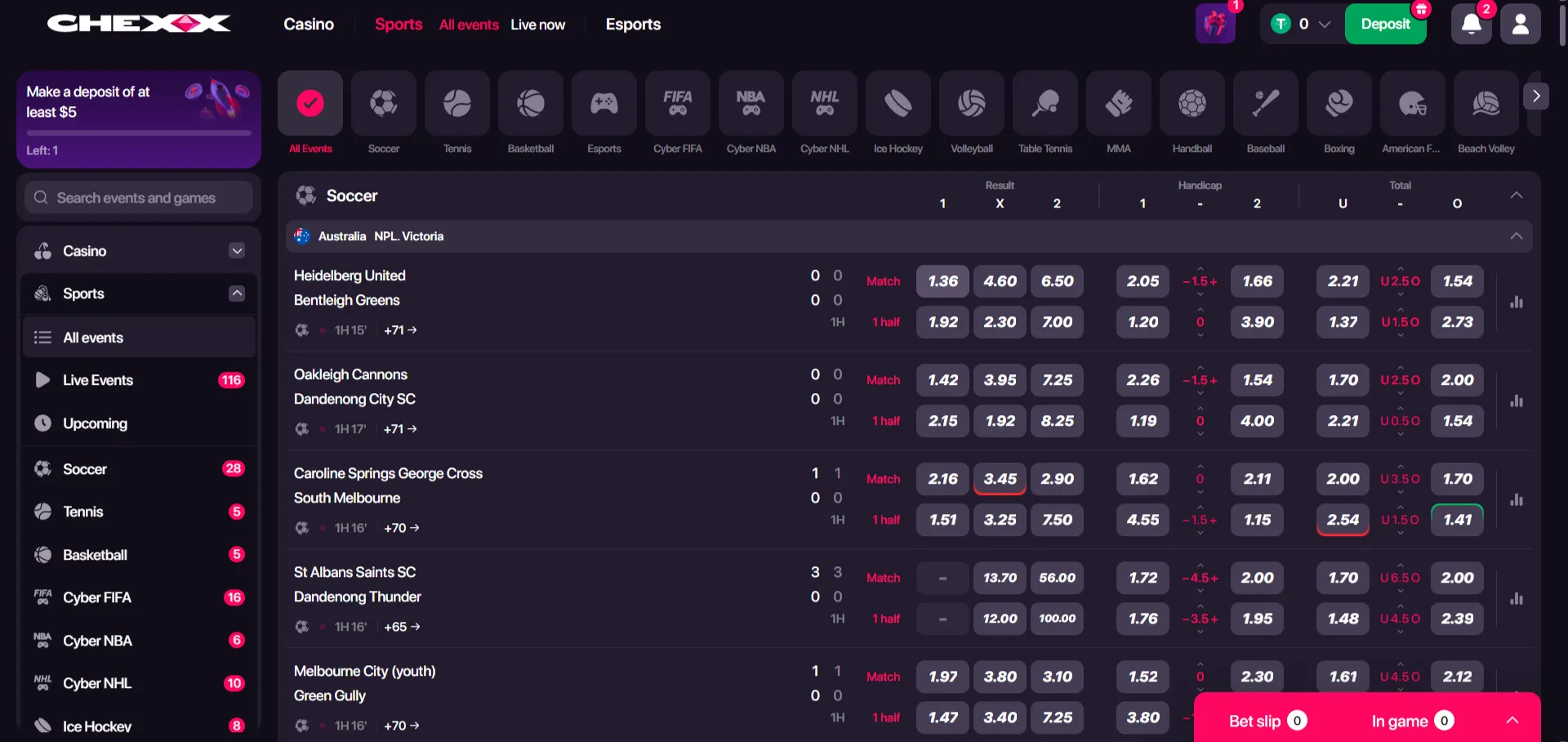The image size is (1568, 742).
Task: Open the Boxing category icon
Action: 1339,104
